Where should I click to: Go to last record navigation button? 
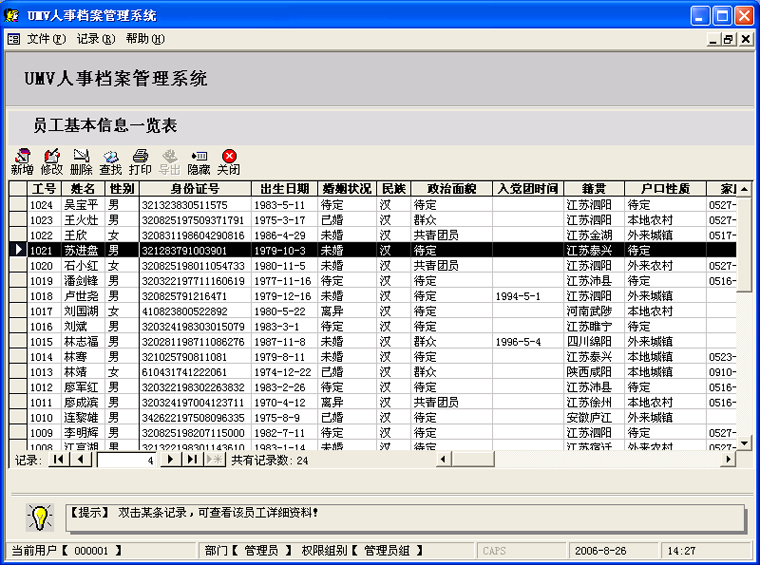tap(192, 459)
